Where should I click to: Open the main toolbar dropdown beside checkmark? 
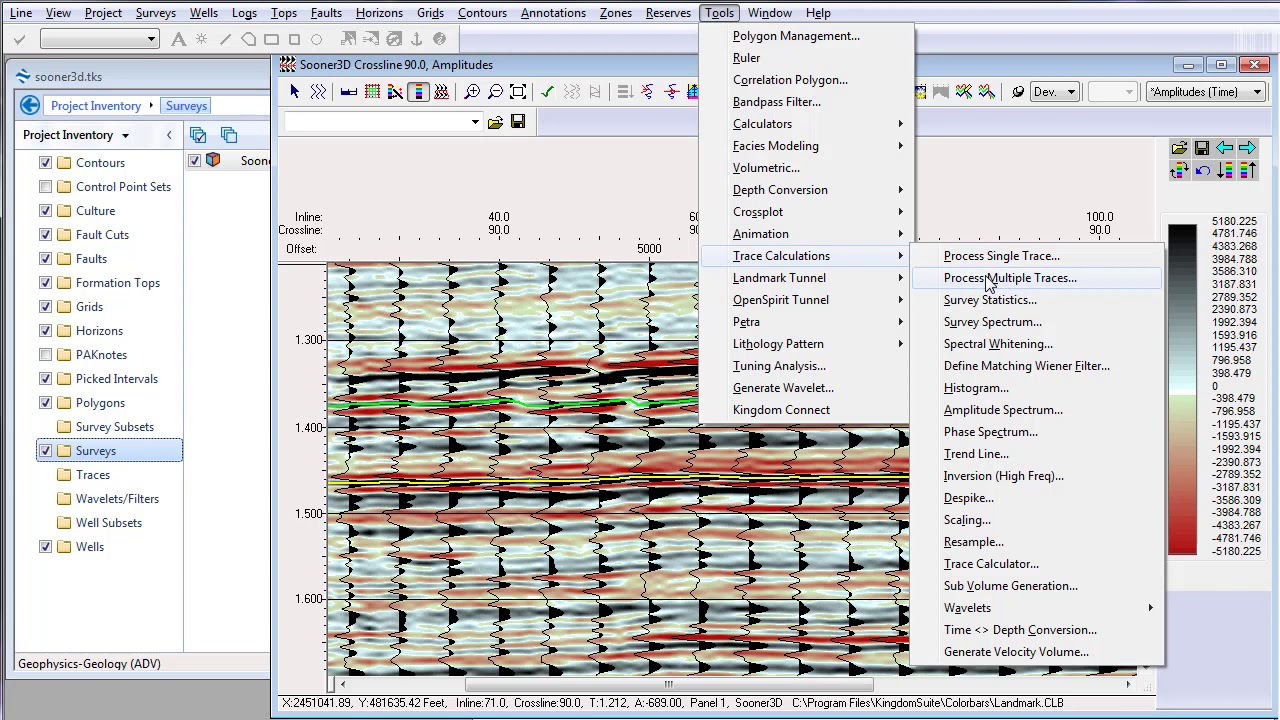(x=99, y=39)
